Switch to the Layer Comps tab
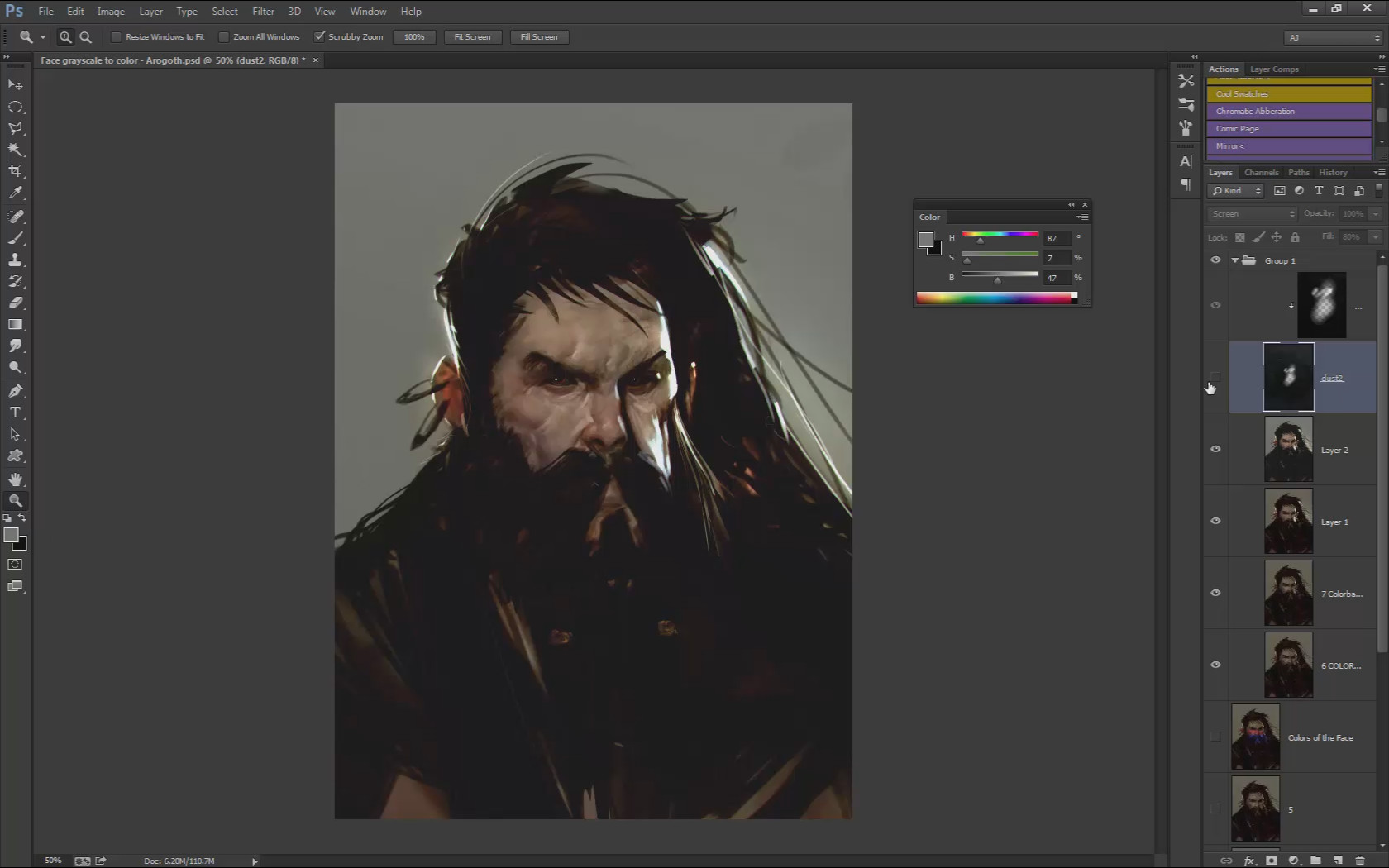Viewport: 1389px width, 868px height. [1274, 69]
